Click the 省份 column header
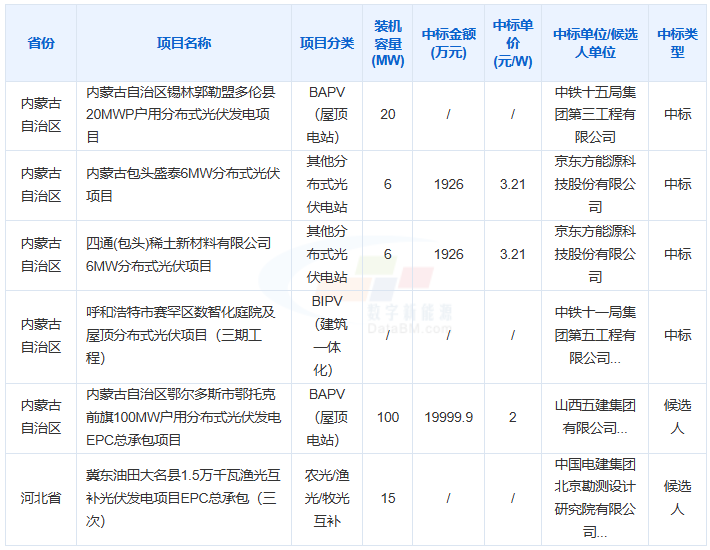710x550 pixels. pos(41,43)
